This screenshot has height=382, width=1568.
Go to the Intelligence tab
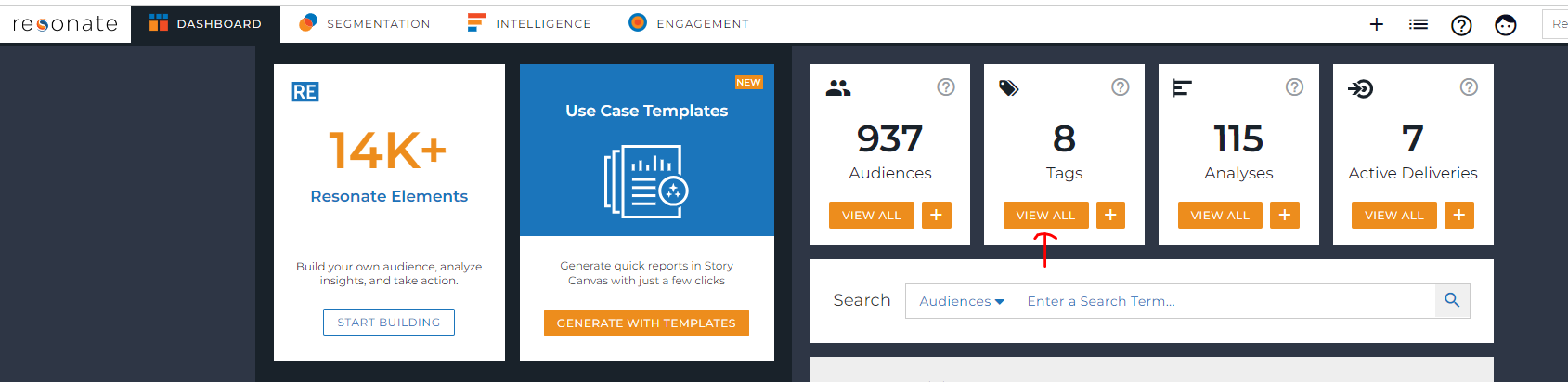pyautogui.click(x=529, y=24)
